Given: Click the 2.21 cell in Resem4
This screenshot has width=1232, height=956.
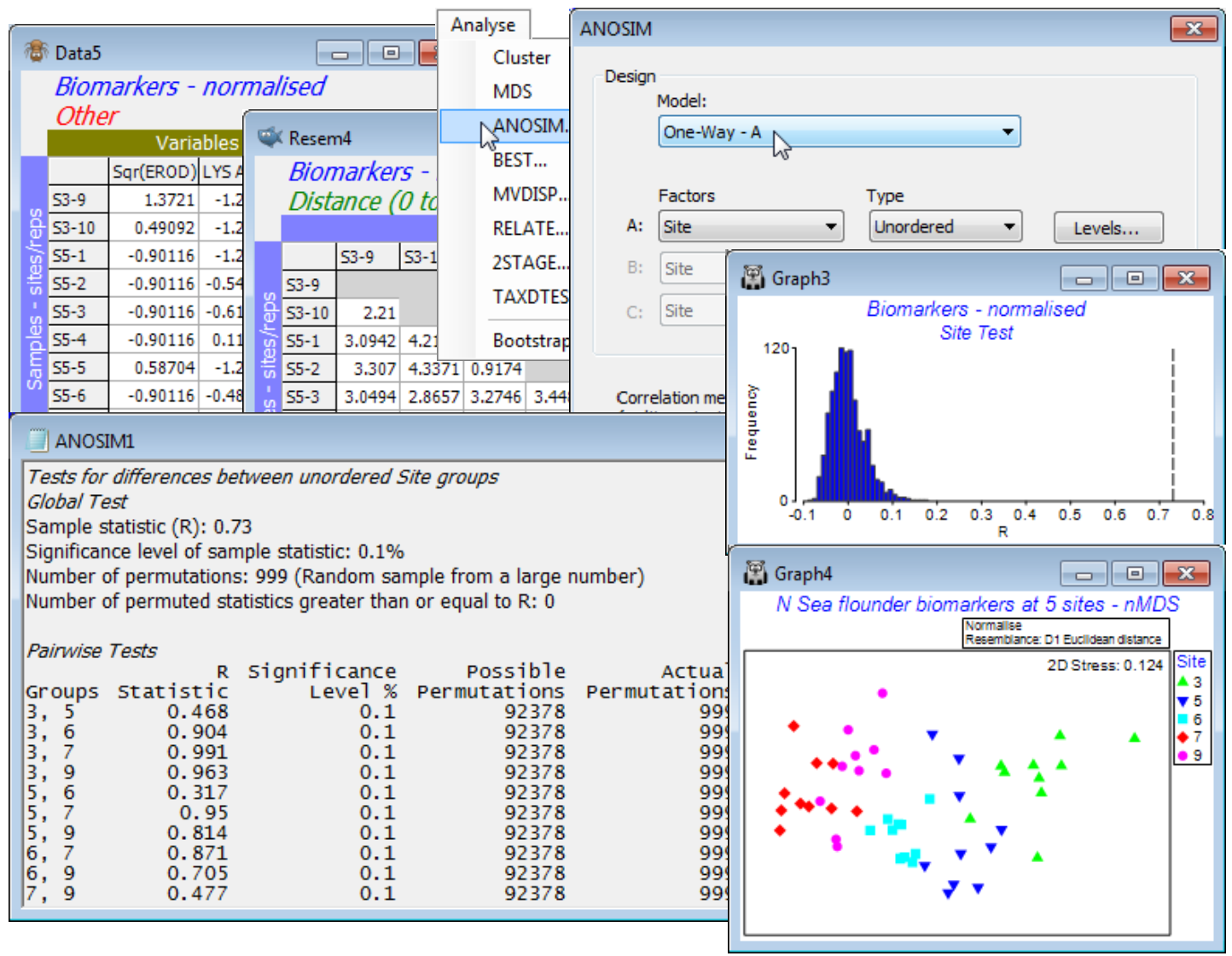Looking at the screenshot, I should click(x=368, y=312).
